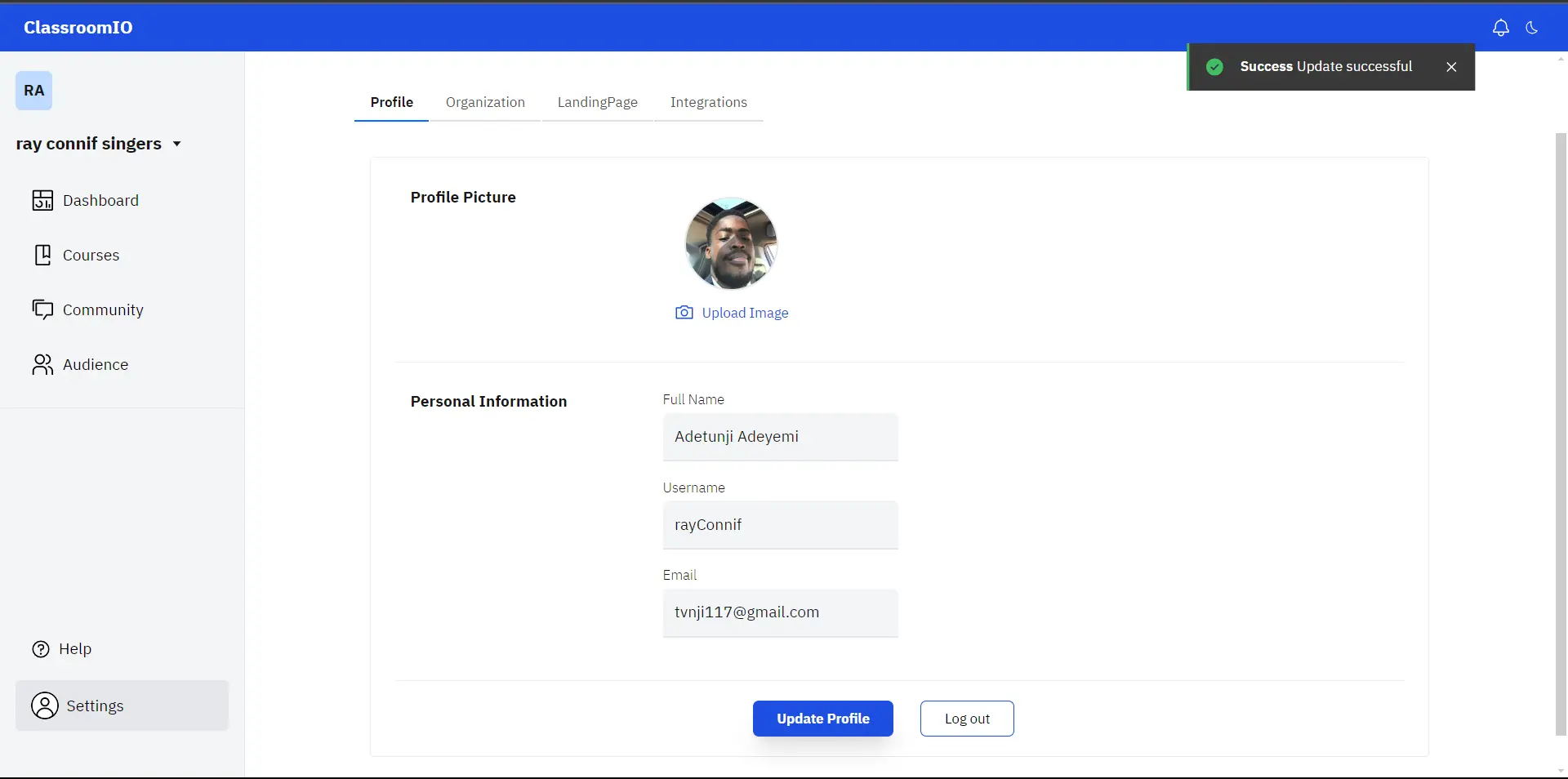Click the Upload Image link

point(745,313)
